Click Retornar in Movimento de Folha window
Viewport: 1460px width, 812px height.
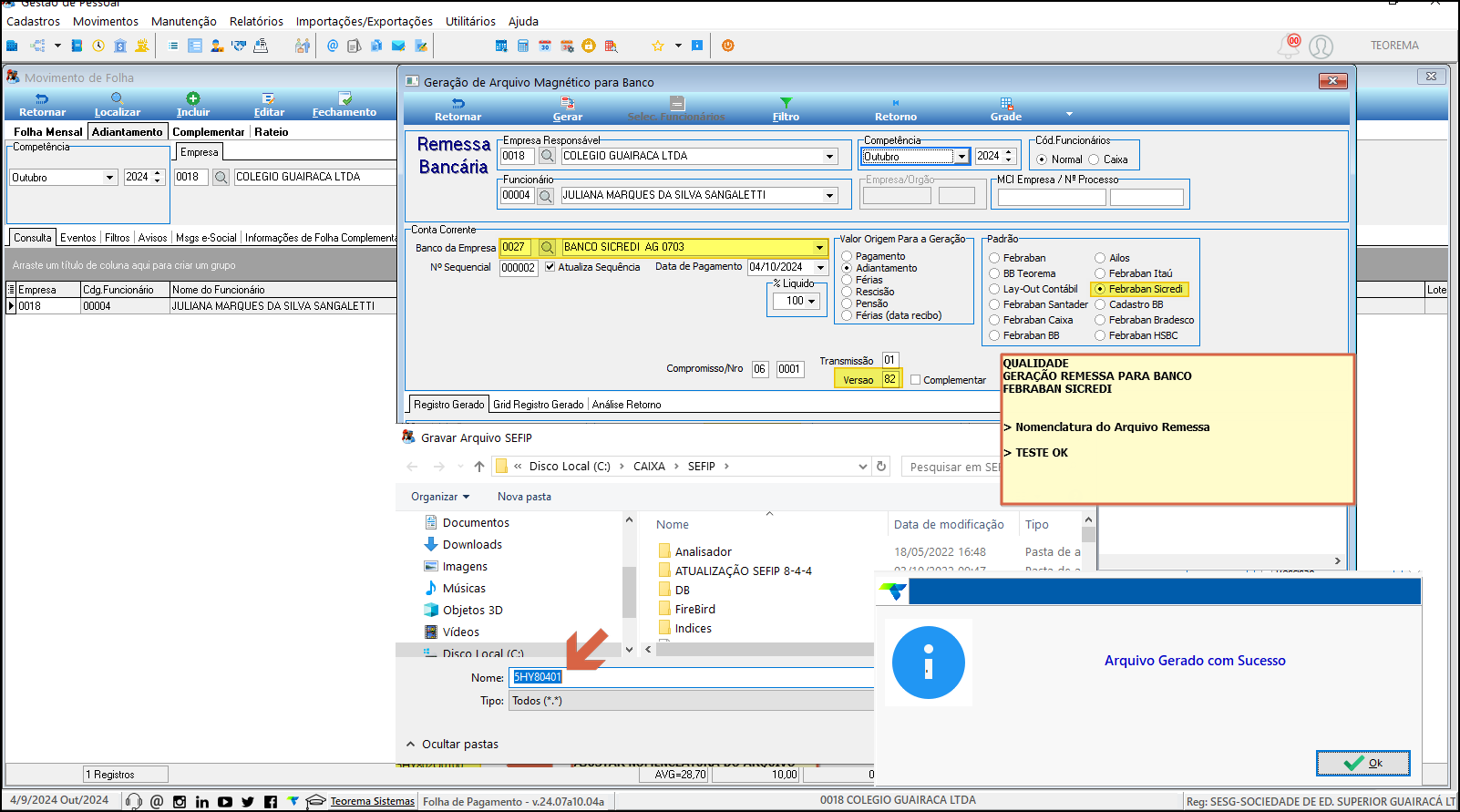[42, 106]
